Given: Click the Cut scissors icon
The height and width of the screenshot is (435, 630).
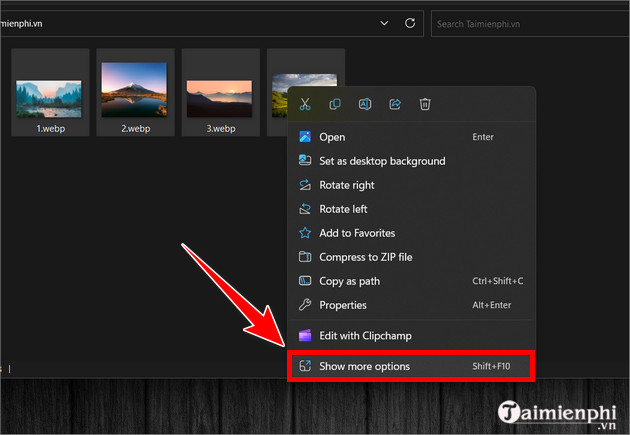Looking at the screenshot, I should [305, 104].
